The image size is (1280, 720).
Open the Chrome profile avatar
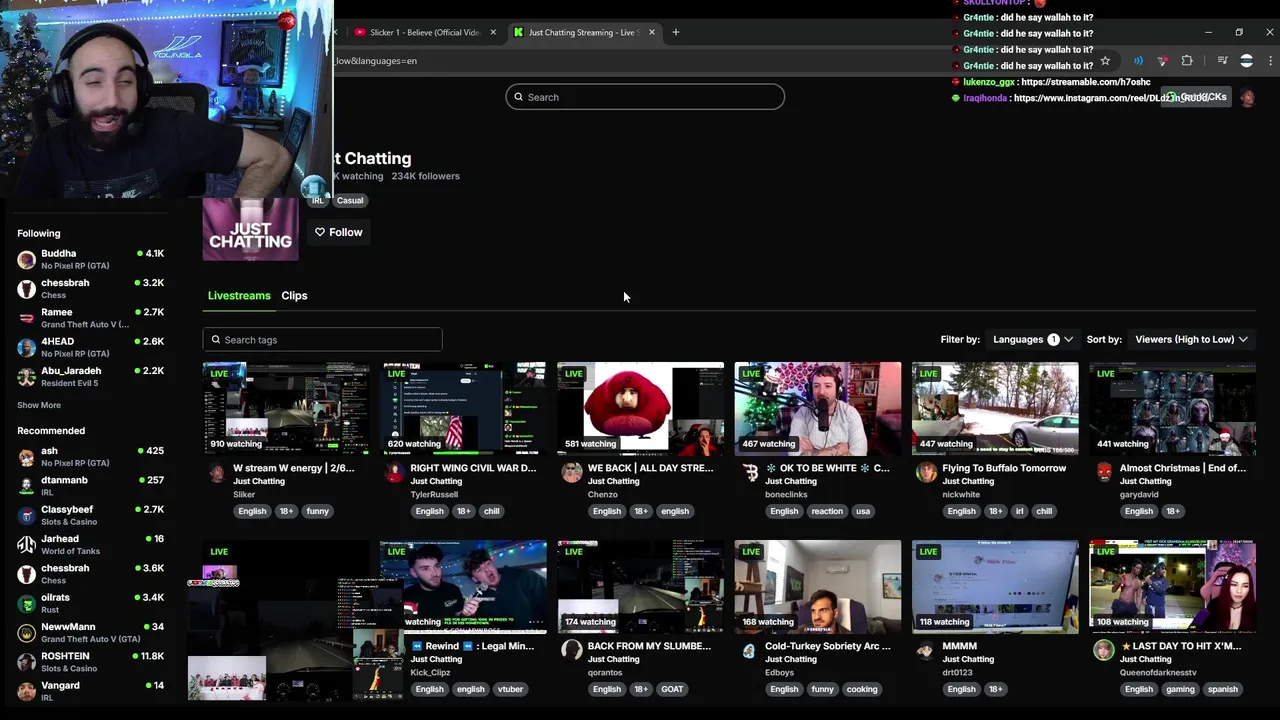1246,61
